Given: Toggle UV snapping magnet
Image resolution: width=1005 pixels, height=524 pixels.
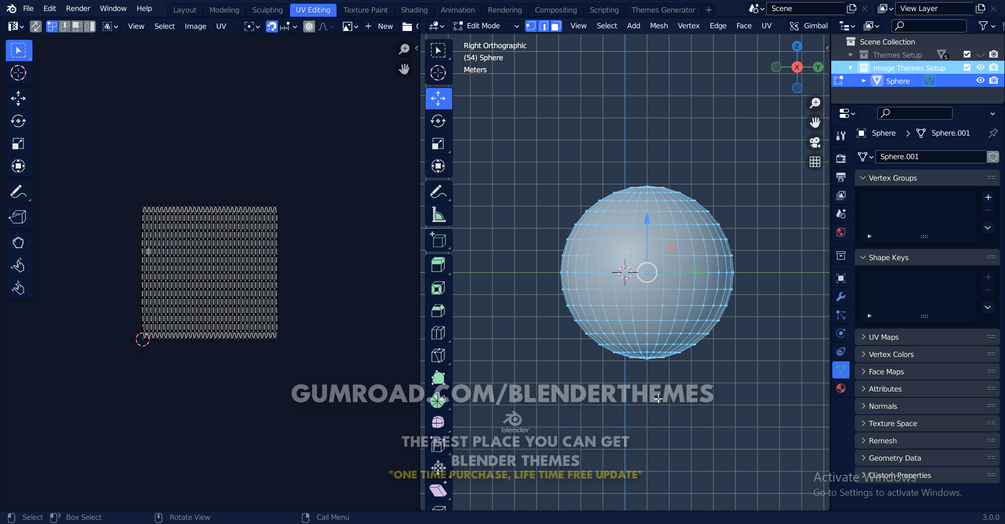Looking at the screenshot, I should [272, 26].
